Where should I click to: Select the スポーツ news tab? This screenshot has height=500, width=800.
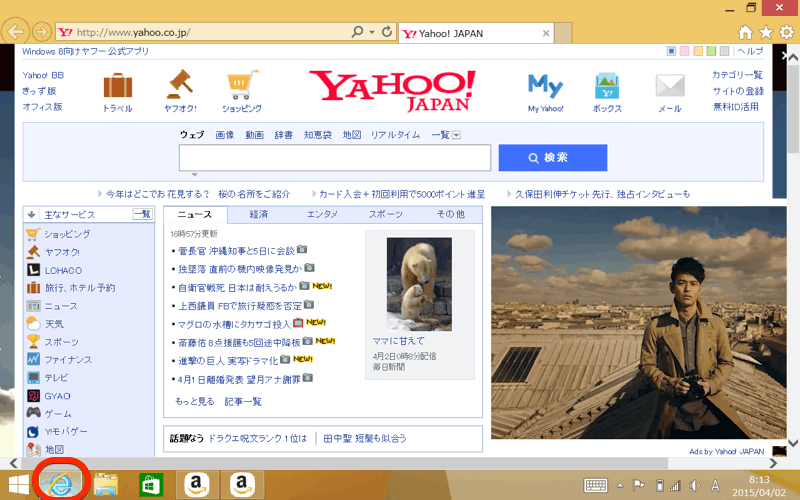tap(385, 214)
